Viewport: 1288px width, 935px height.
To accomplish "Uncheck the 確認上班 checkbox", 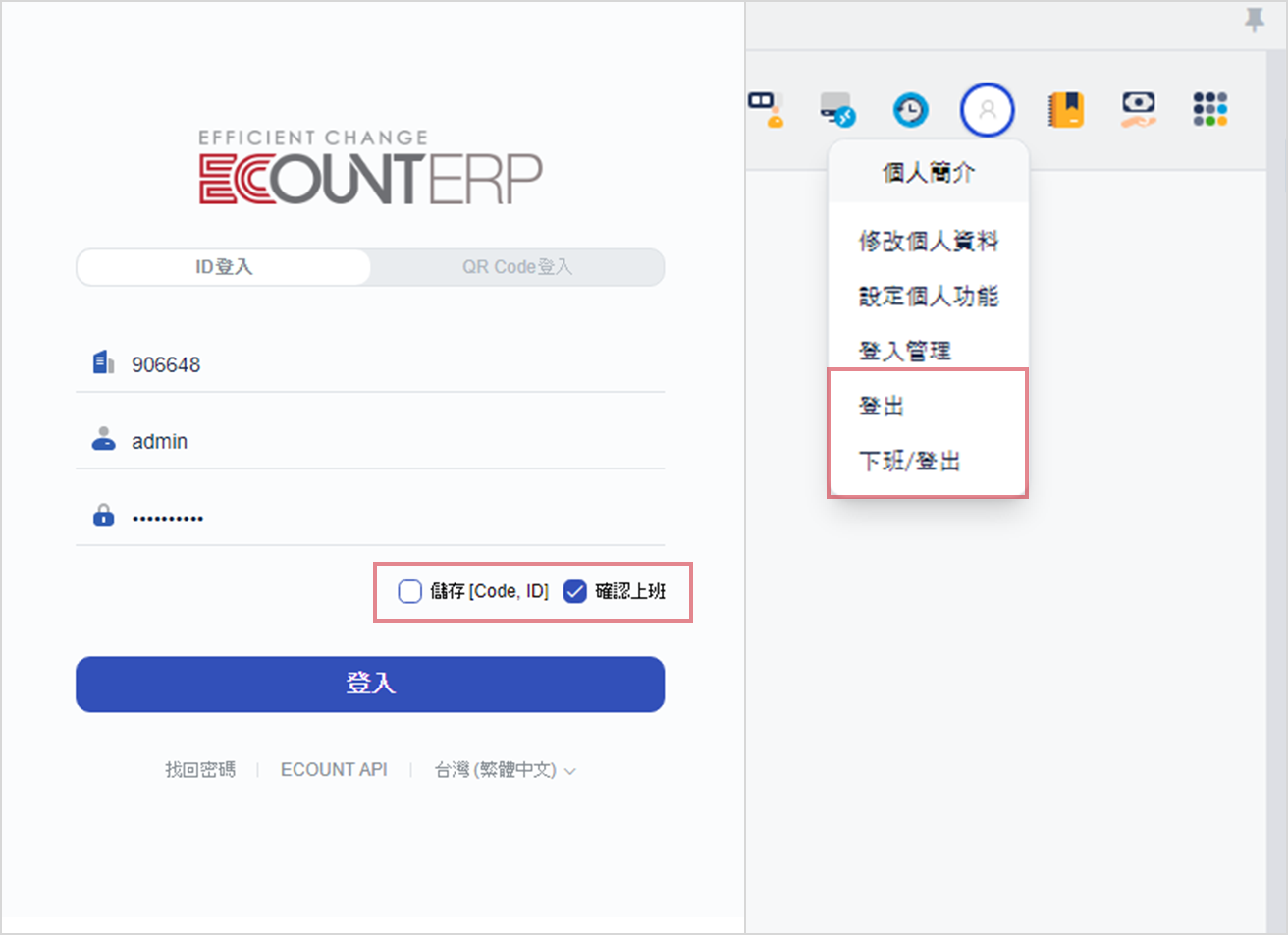I will 575,591.
